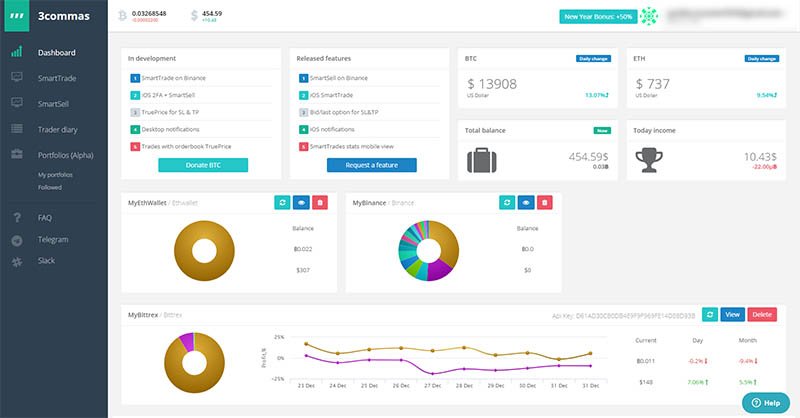Click the Donate BTC button

point(203,165)
